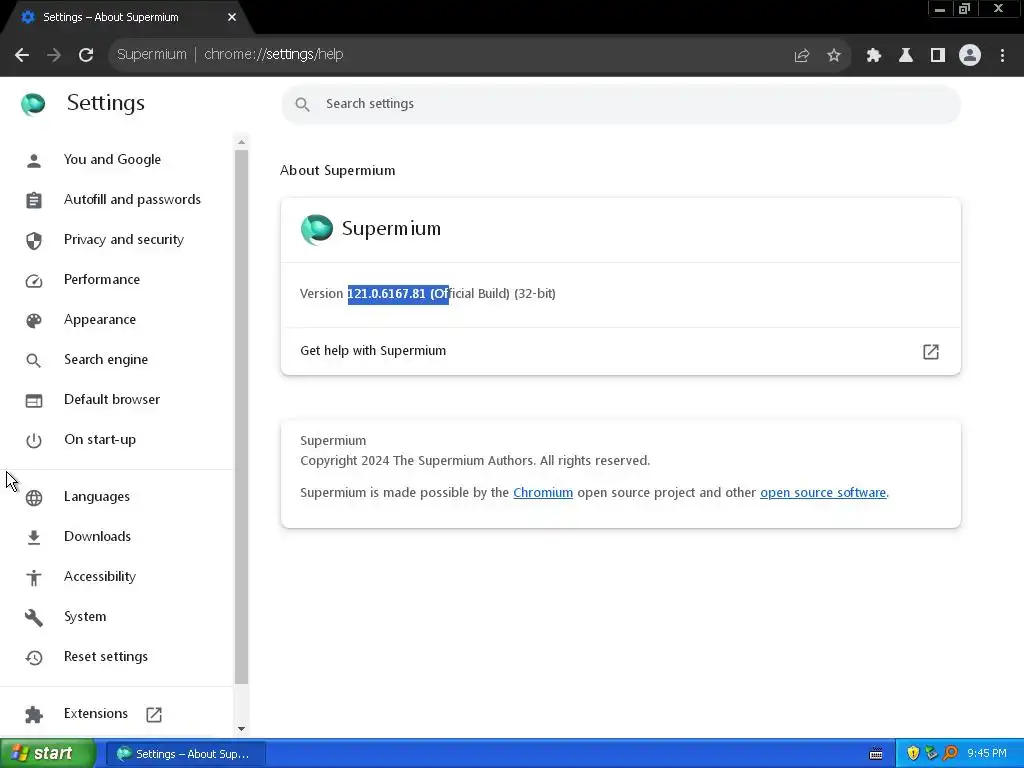The width and height of the screenshot is (1024, 768).
Task: Open Reset settings section
Action: pos(106,656)
